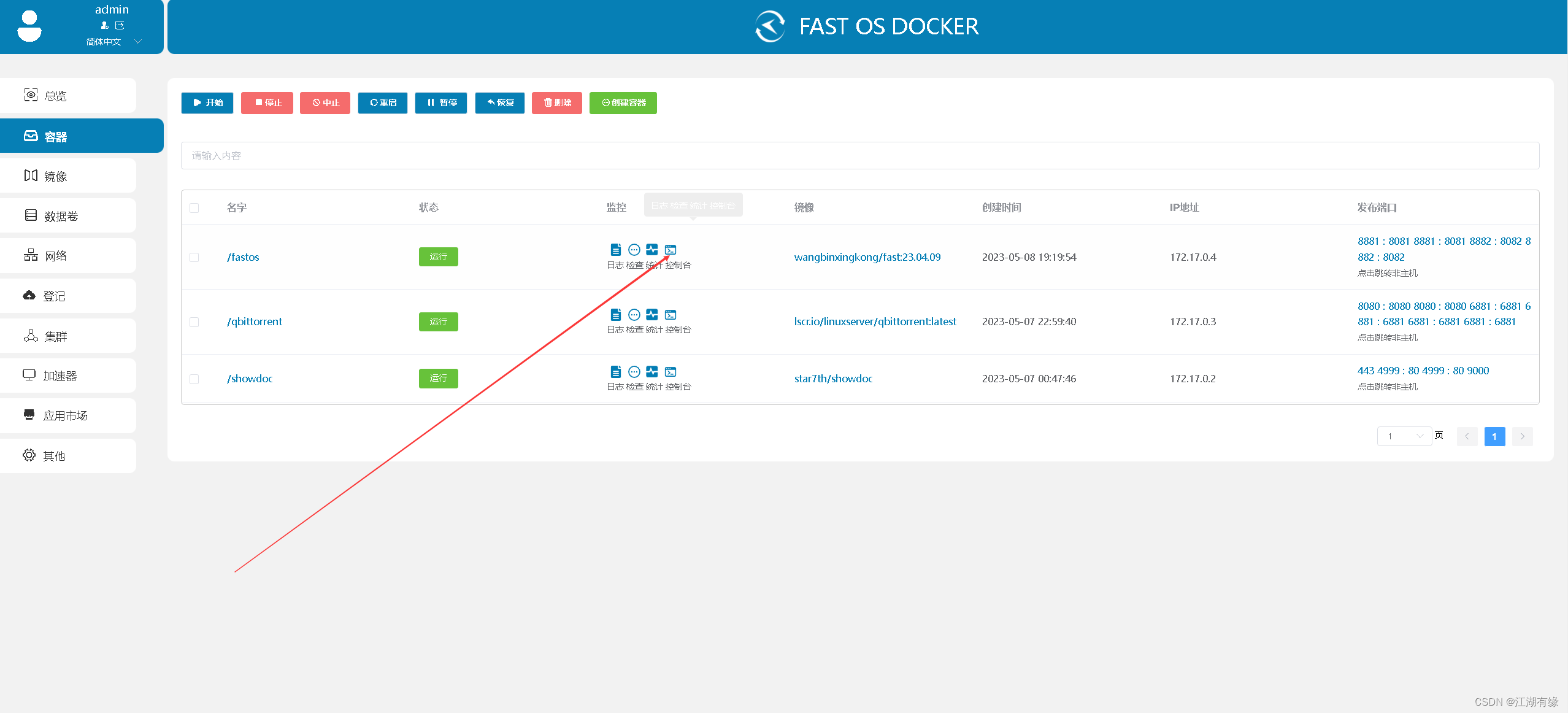Open the console icon for /showdoc

pos(671,372)
